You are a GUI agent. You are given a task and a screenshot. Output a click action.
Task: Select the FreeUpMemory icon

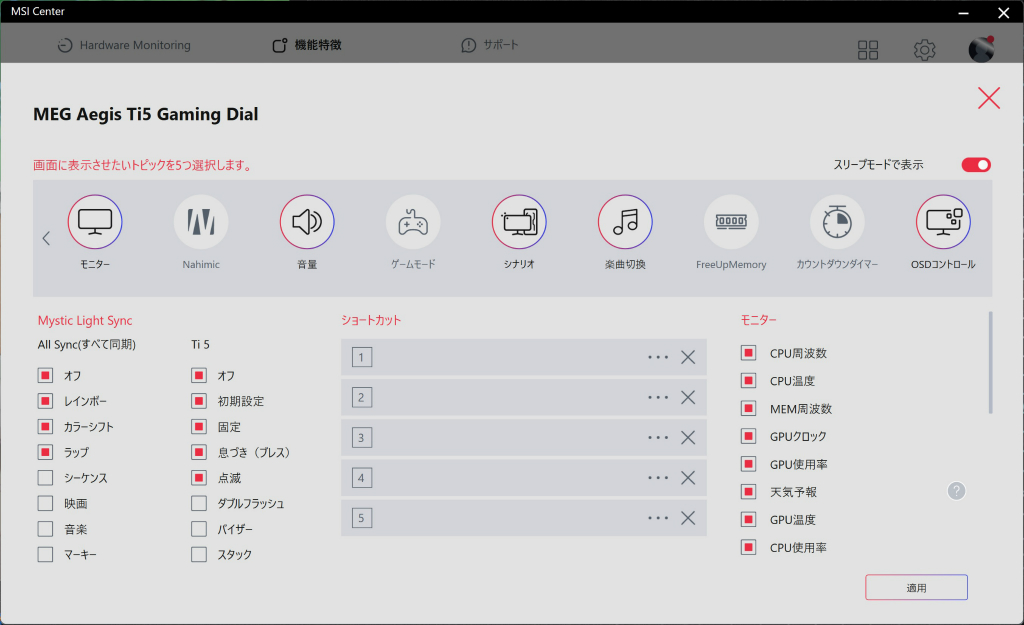731,222
